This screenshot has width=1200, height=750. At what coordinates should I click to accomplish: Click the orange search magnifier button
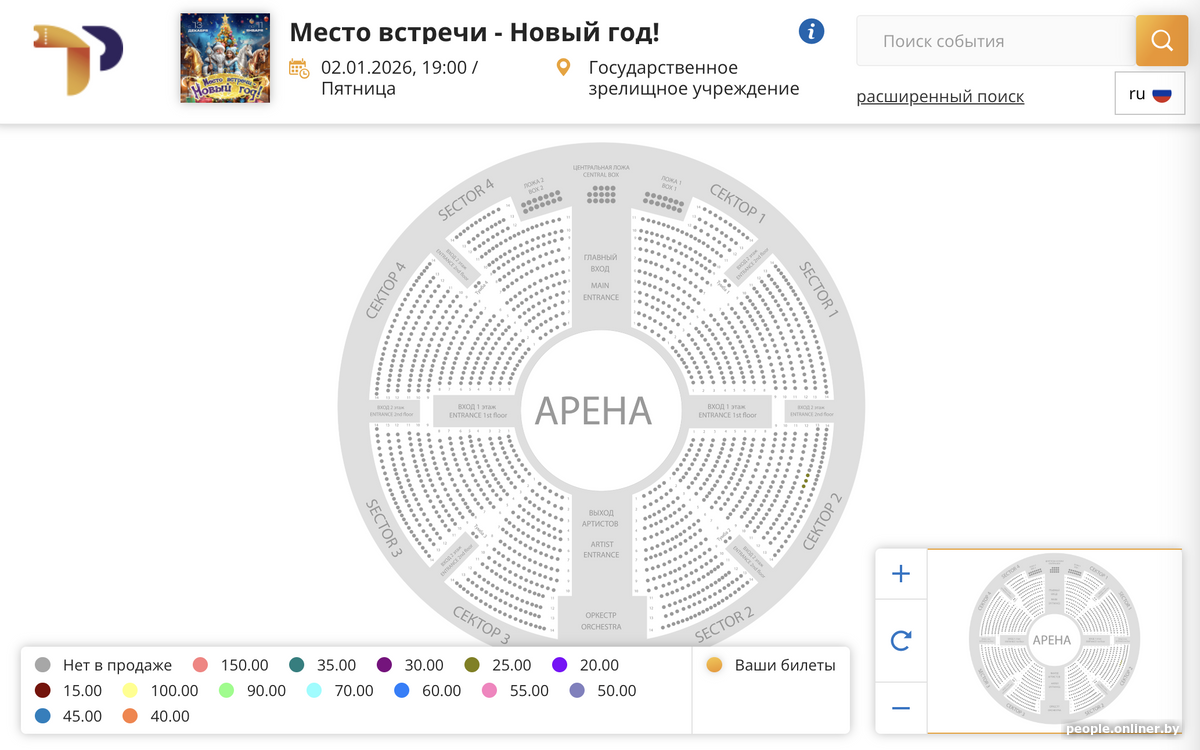1161,41
